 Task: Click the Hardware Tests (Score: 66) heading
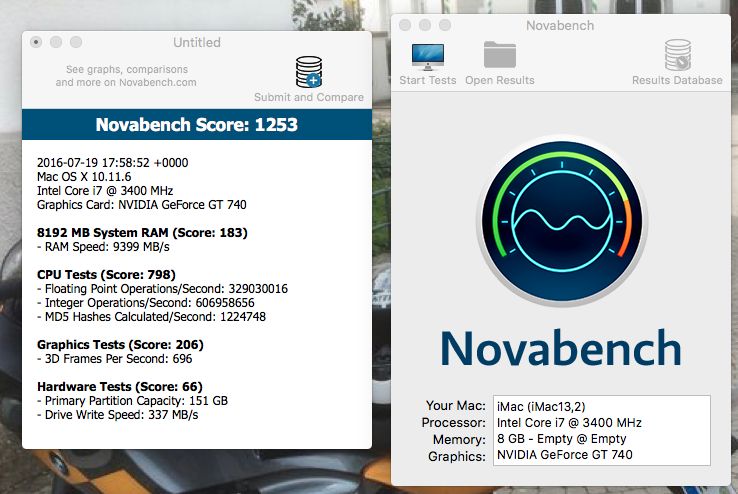pos(120,387)
